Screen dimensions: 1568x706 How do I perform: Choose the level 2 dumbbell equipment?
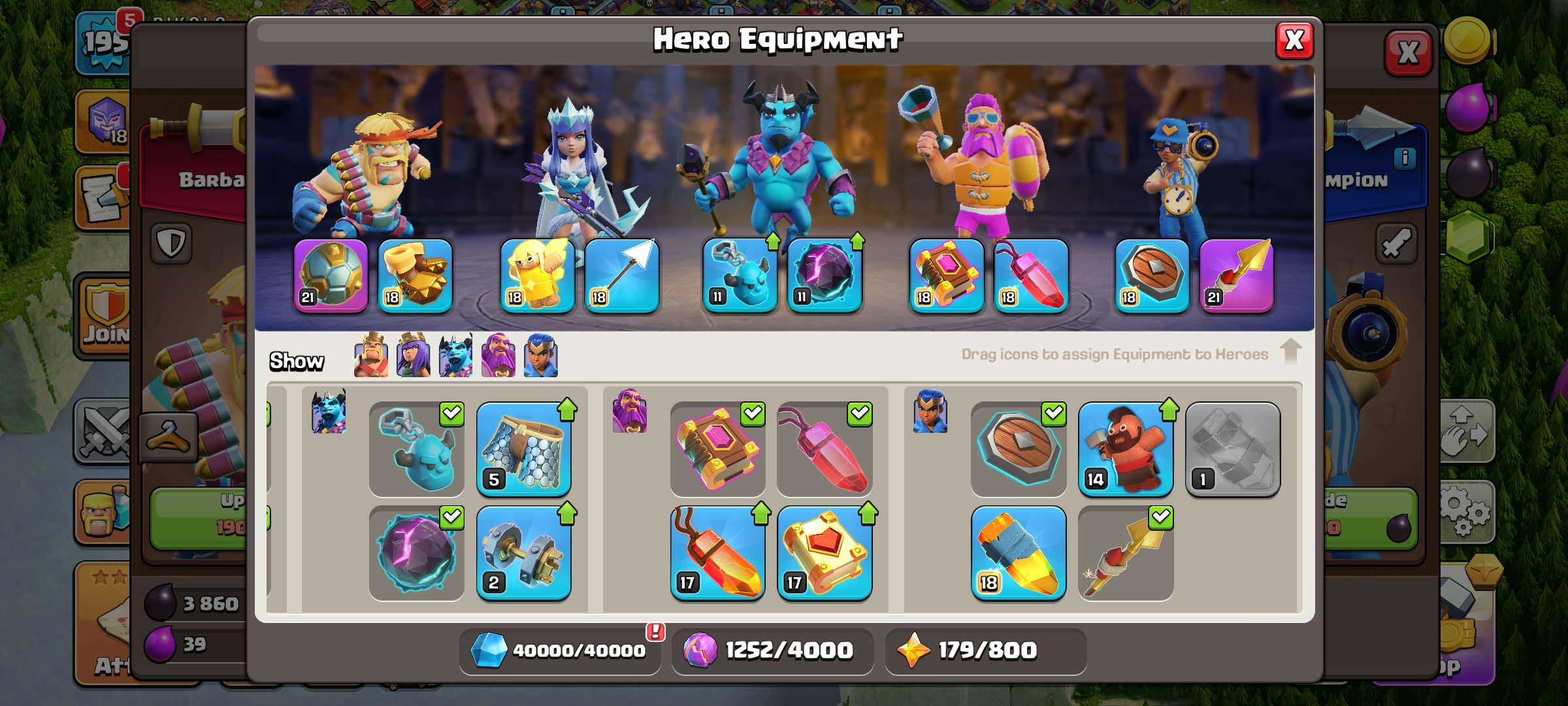click(524, 553)
